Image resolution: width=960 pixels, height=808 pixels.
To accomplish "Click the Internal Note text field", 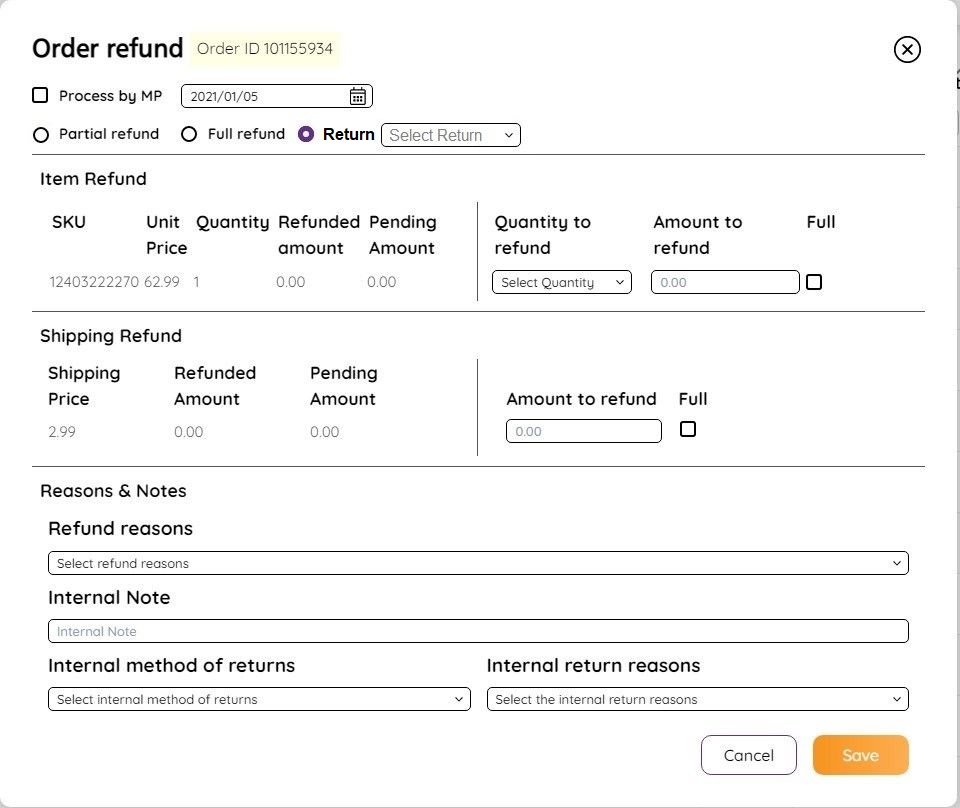I will coord(478,631).
